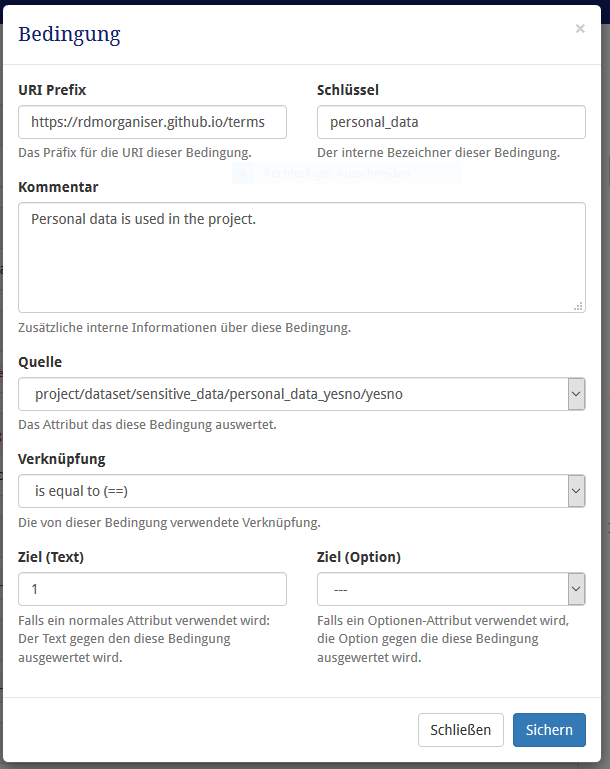The height and width of the screenshot is (769, 610).
Task: Click the Schließen button
Action: point(460,730)
